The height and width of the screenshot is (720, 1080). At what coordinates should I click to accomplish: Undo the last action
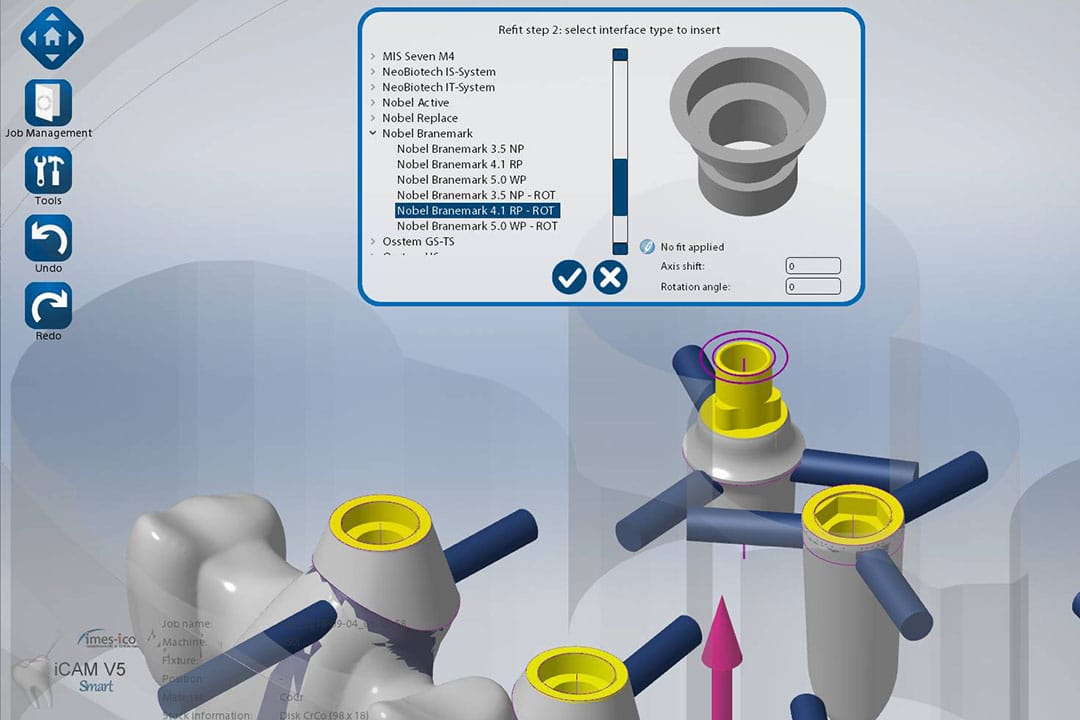coord(48,238)
